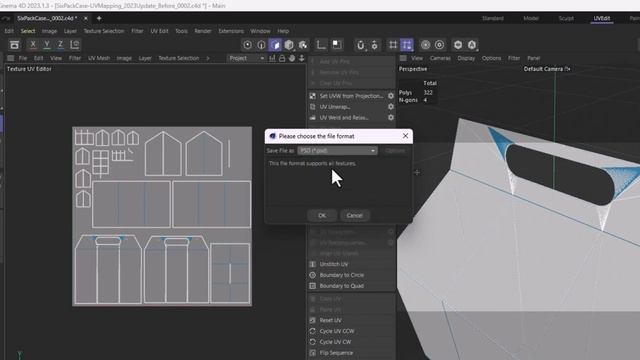Close the file format dialog
The height and width of the screenshot is (360, 640).
point(405,136)
